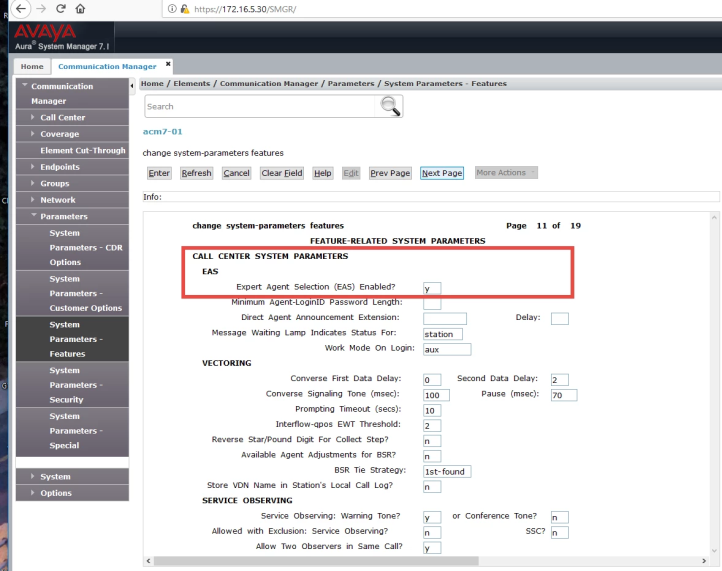The width and height of the screenshot is (722, 571).
Task: Click the browser back arrow
Action: 19,9
